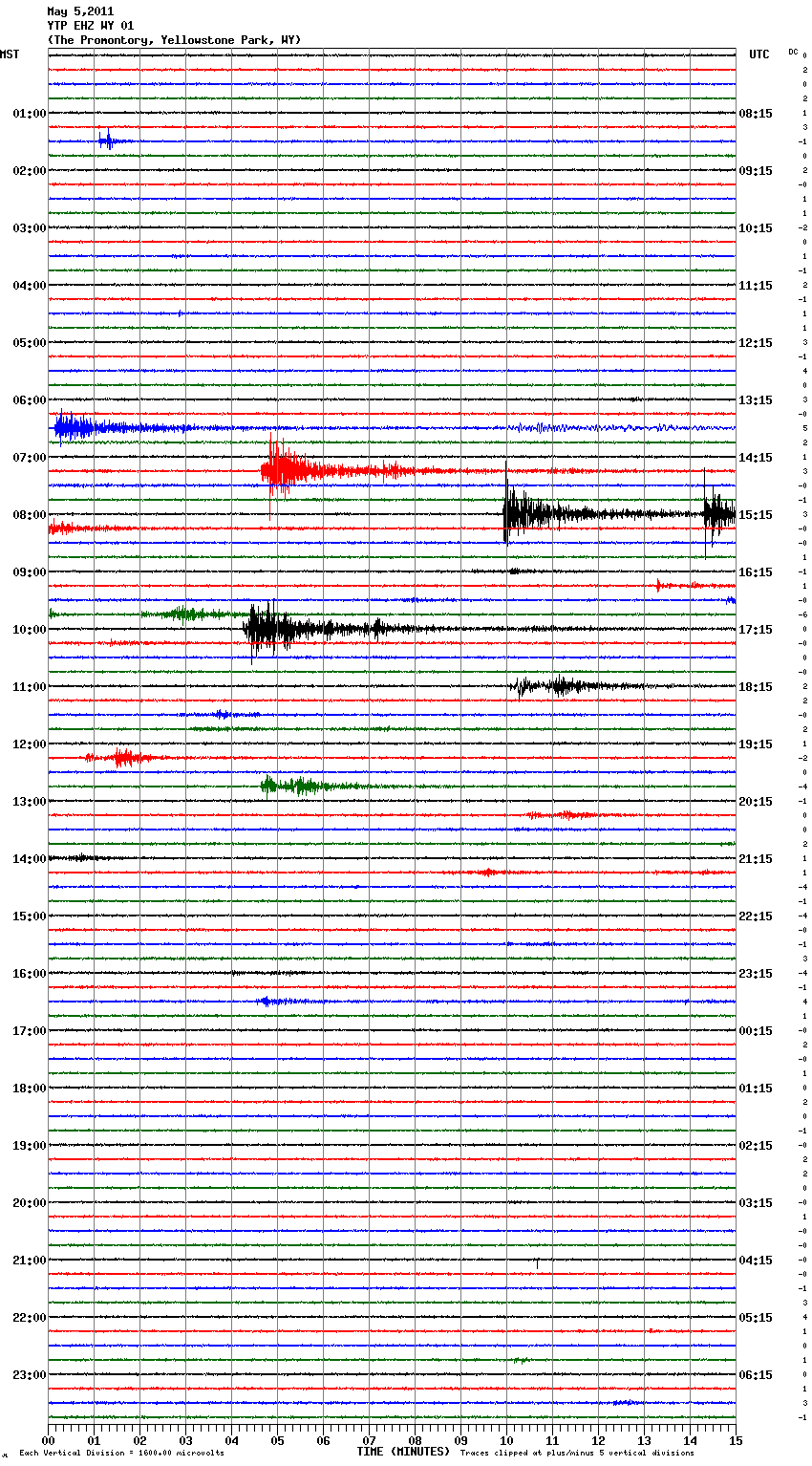Select the "12:00" MST time label

30,744
